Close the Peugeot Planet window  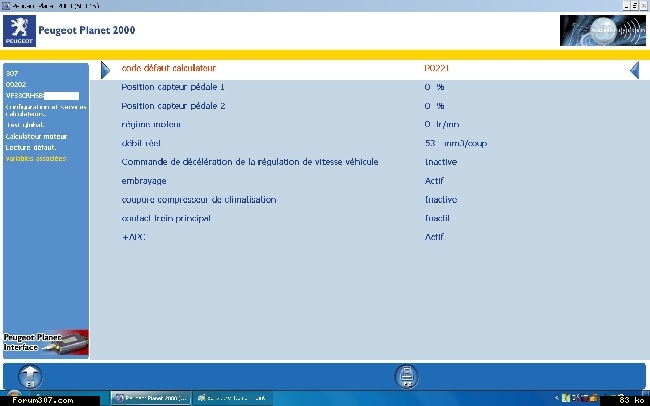[x=643, y=5]
